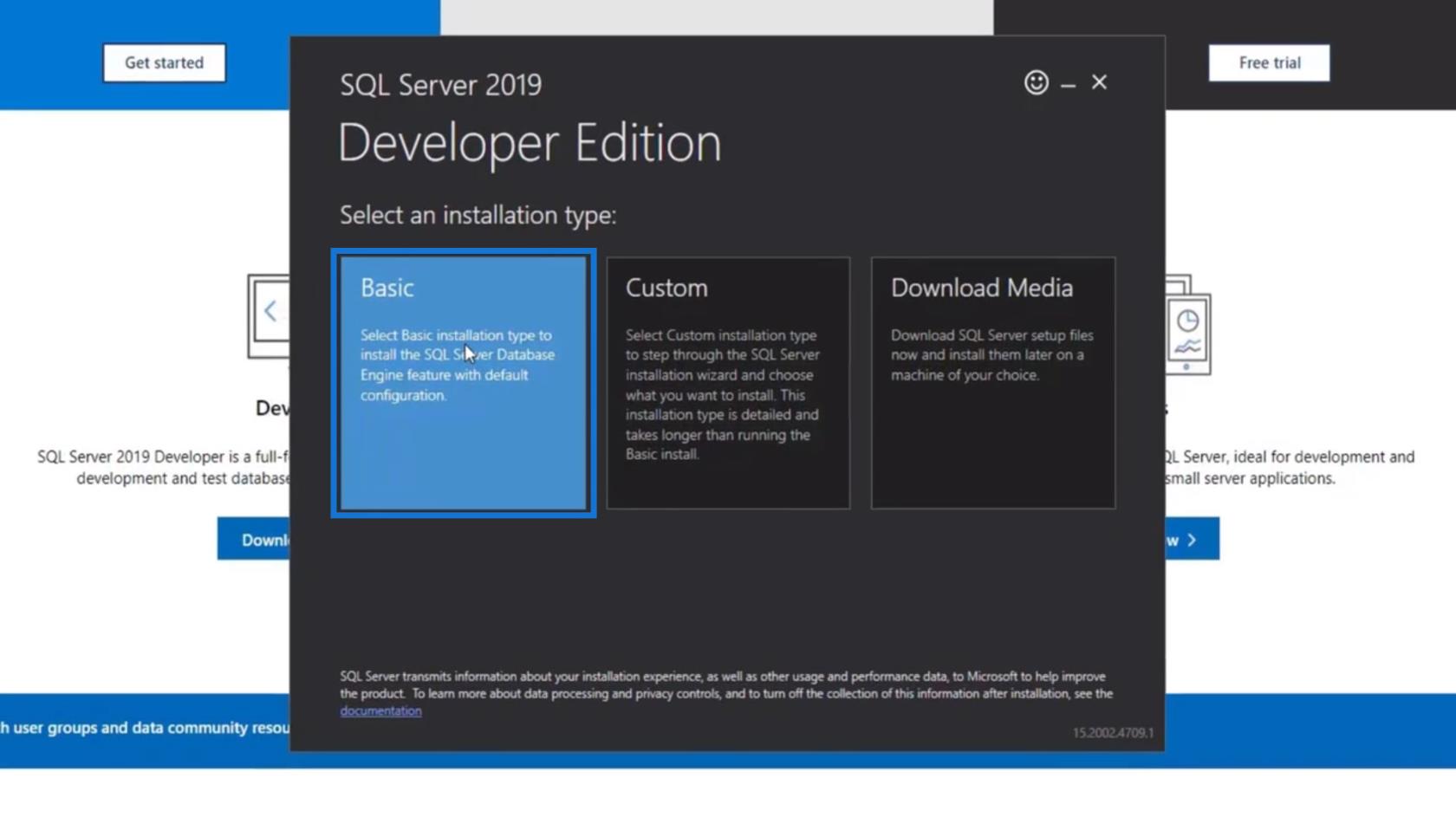This screenshot has width=1456, height=817.
Task: Click the 'Select an installation type:' heading
Action: point(478,215)
